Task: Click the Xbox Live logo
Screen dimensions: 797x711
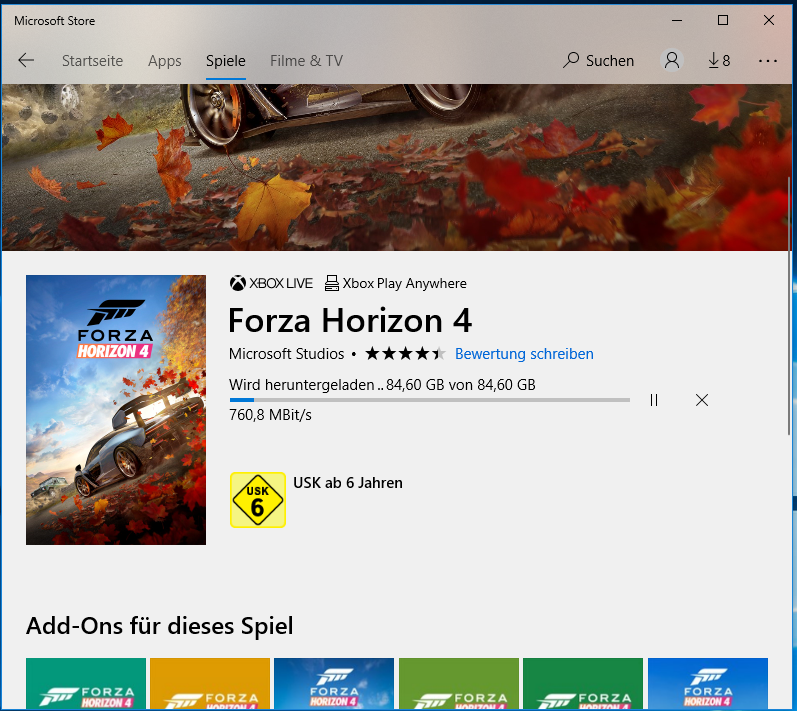Action: tap(271, 283)
